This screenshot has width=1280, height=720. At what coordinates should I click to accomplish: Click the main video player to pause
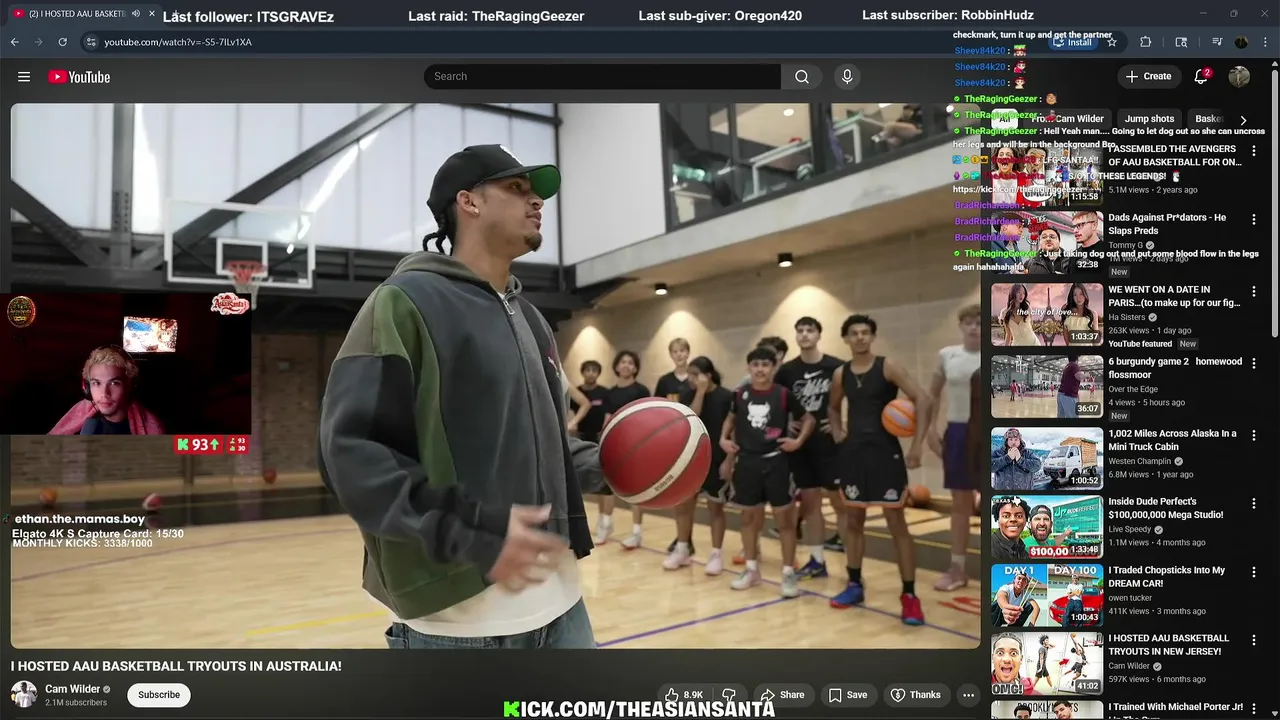pos(495,376)
